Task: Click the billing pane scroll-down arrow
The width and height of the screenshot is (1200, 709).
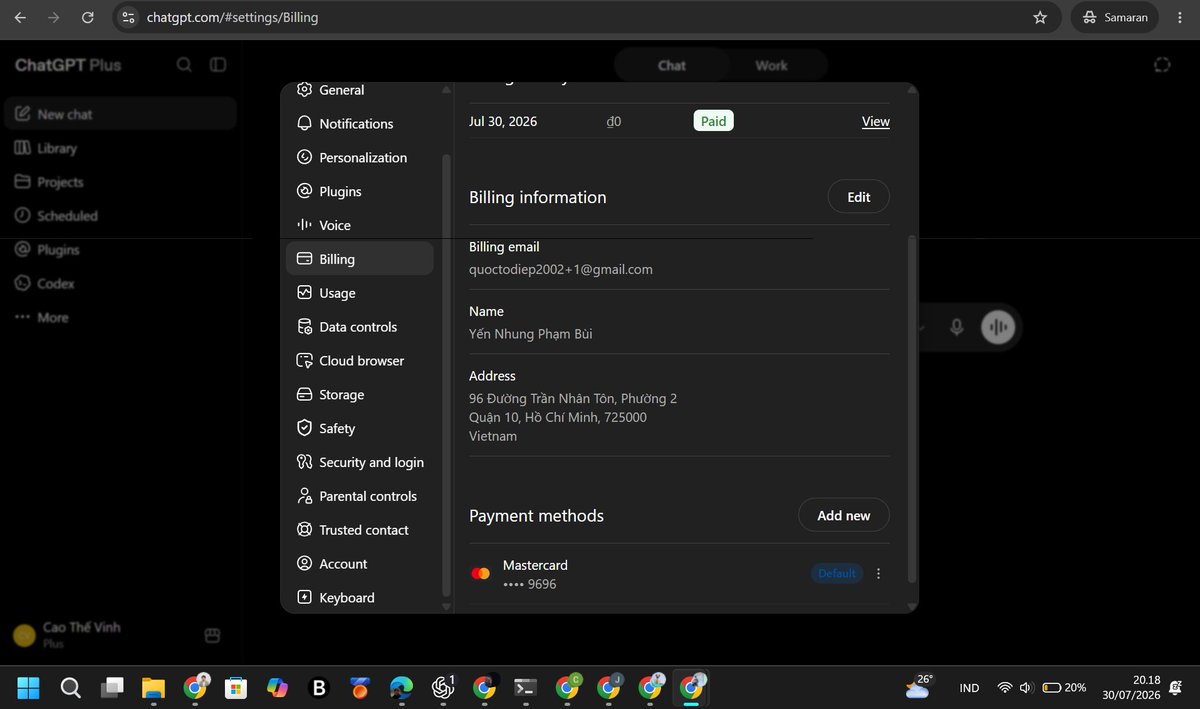Action: tap(911, 606)
